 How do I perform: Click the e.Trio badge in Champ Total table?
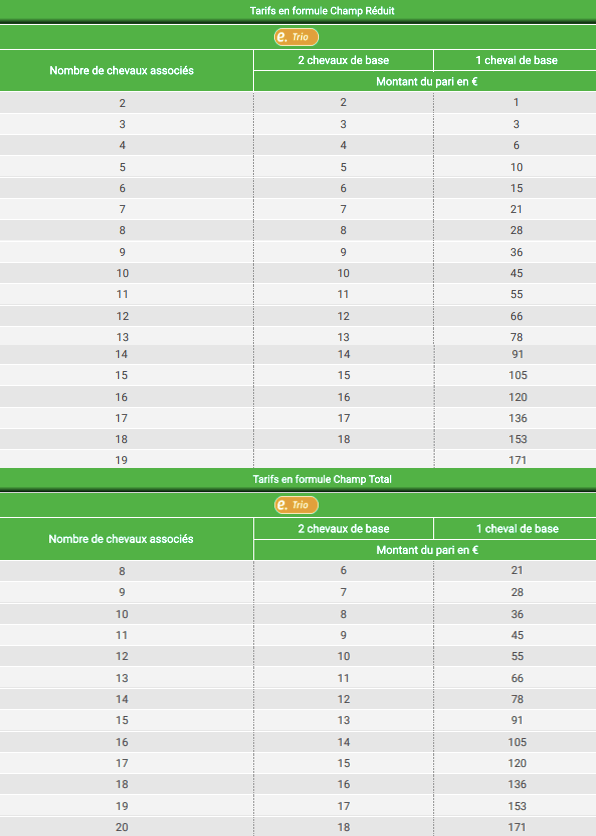click(296, 505)
